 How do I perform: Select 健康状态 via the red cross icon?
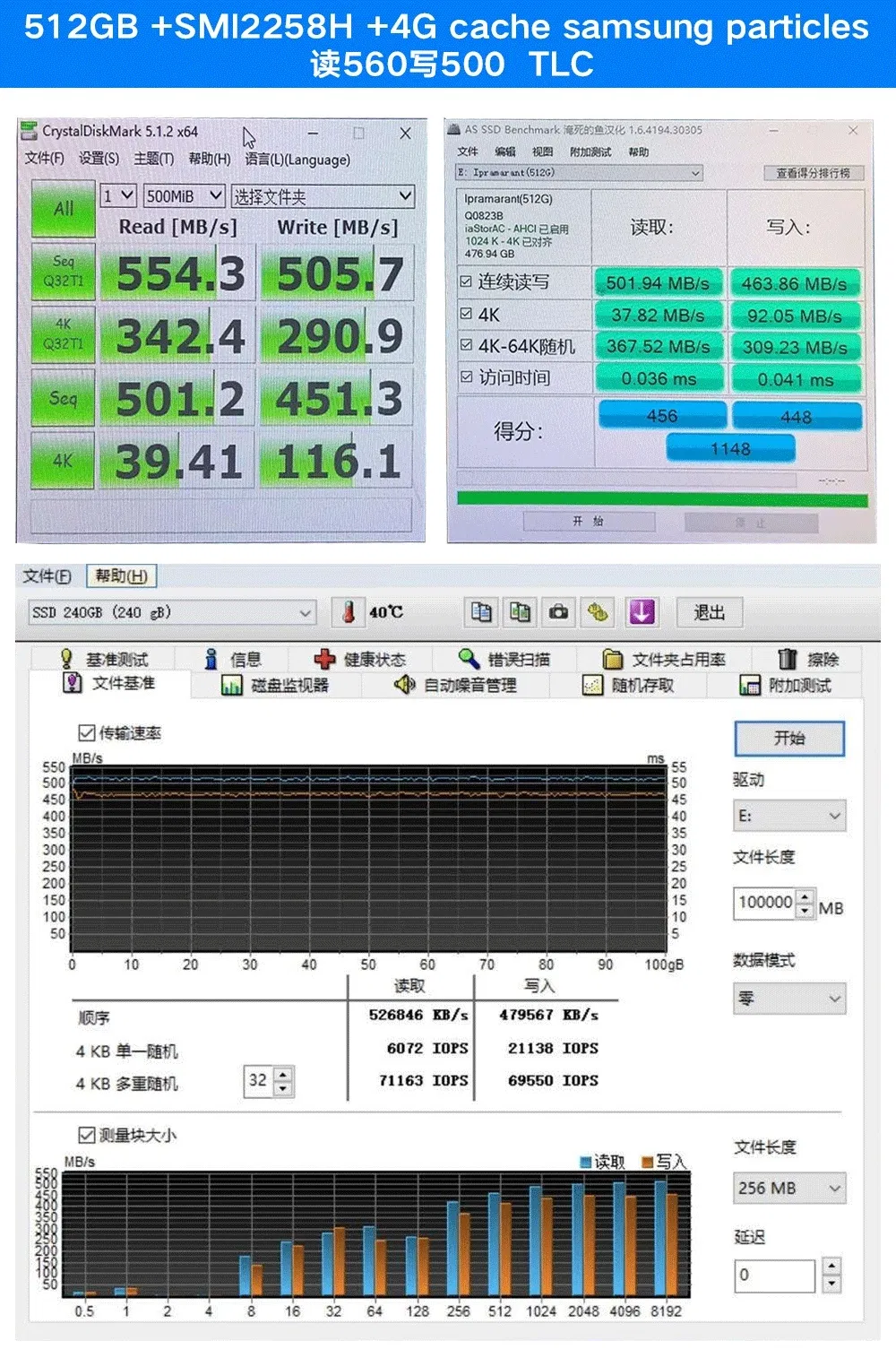[324, 658]
